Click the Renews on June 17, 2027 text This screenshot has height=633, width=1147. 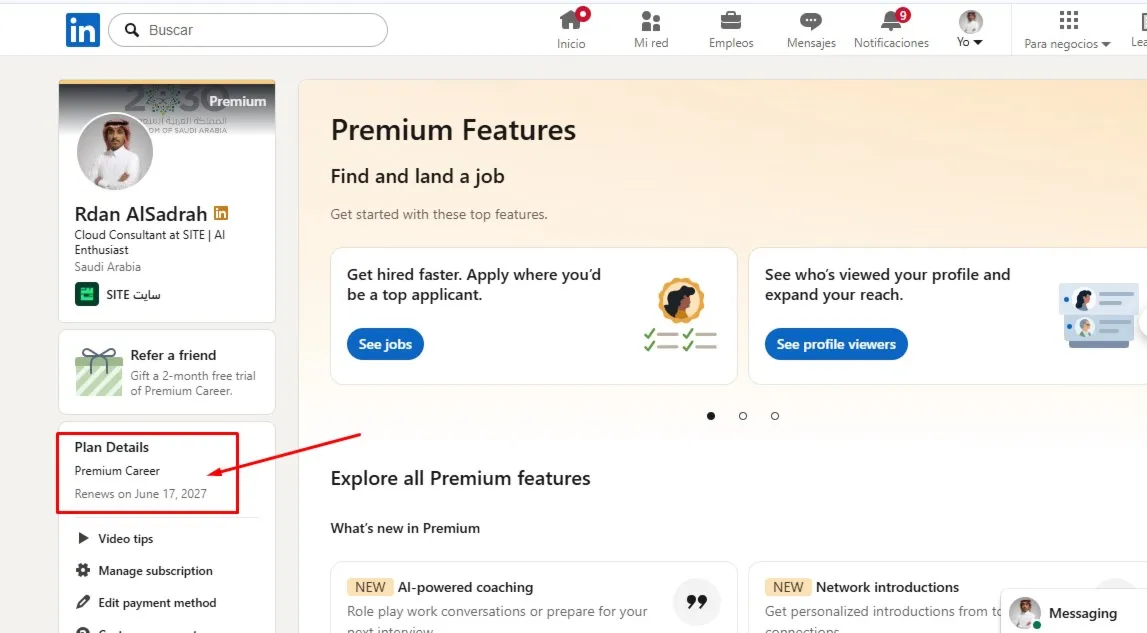point(140,494)
